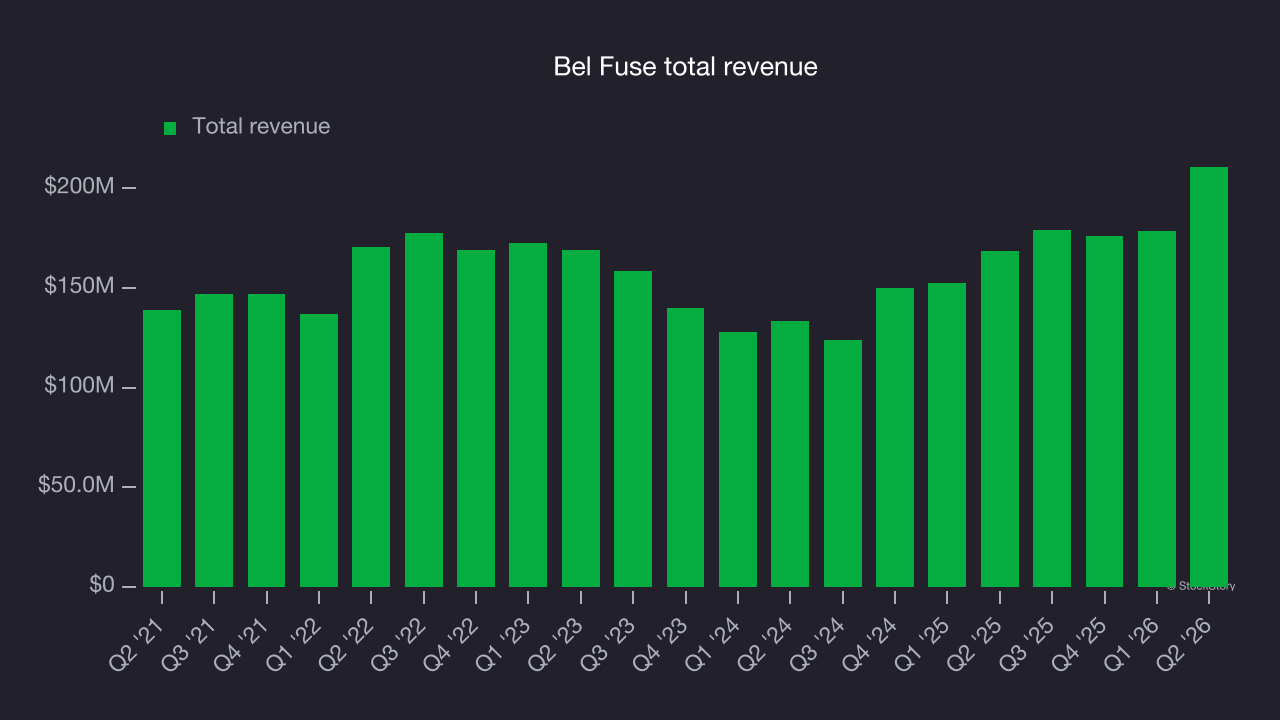Select the Q1 '24 revenue bar
The width and height of the screenshot is (1280, 720).
(738, 459)
